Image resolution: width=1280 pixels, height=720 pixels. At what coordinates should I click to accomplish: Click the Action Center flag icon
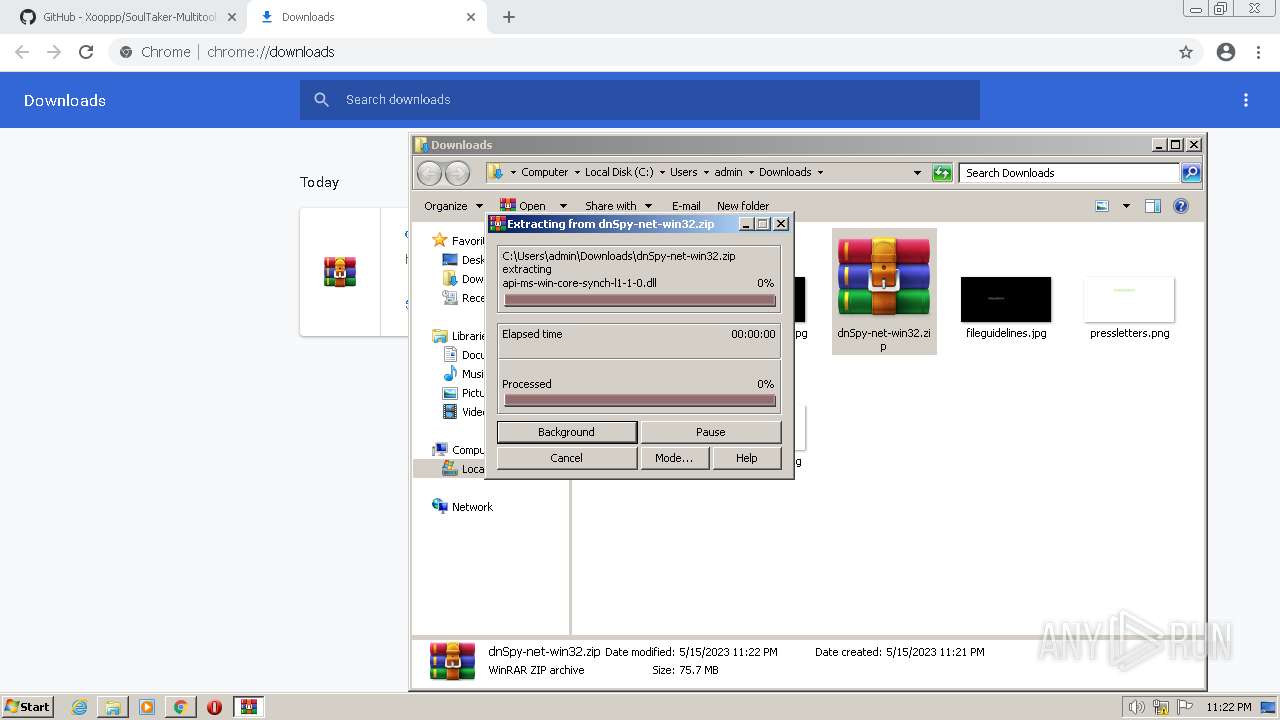(x=1185, y=707)
